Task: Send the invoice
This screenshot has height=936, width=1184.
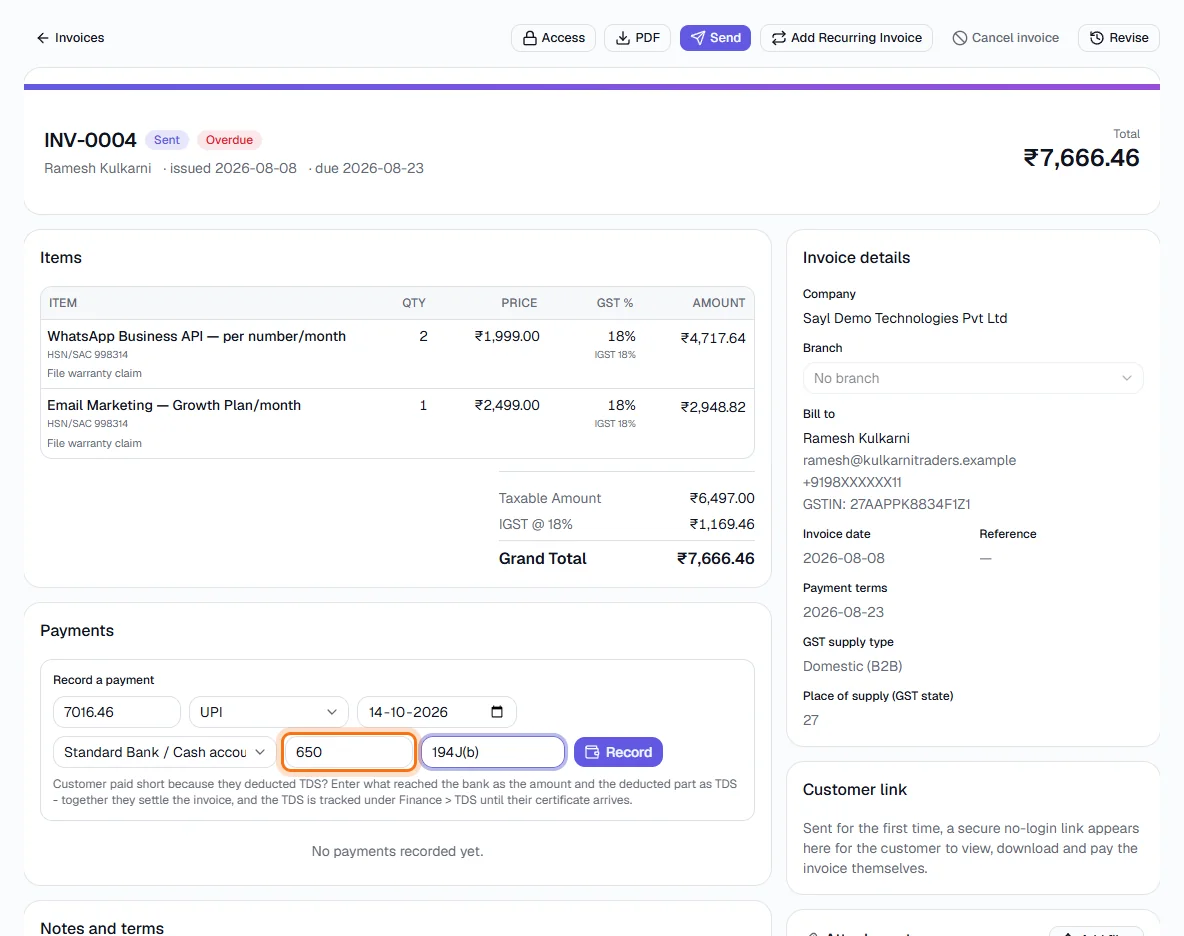Action: tap(715, 38)
